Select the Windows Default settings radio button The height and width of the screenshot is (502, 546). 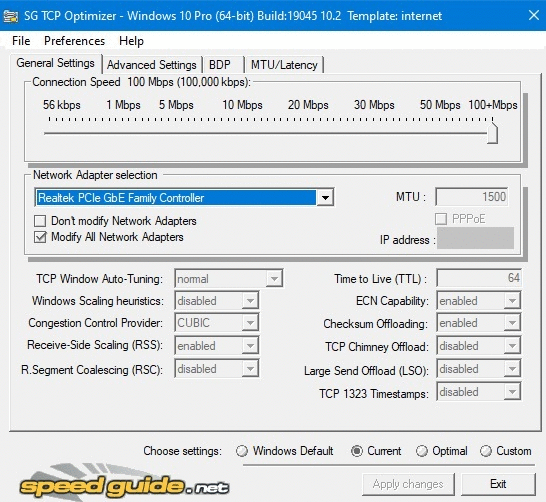(242, 451)
